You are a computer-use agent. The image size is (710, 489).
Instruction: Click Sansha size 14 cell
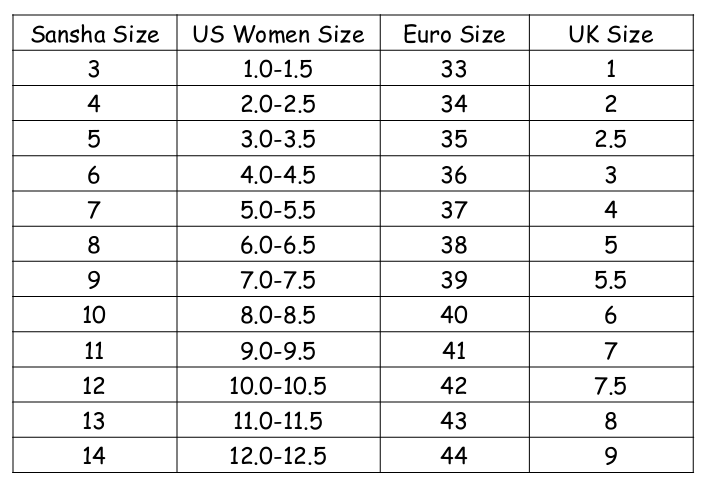point(95,455)
